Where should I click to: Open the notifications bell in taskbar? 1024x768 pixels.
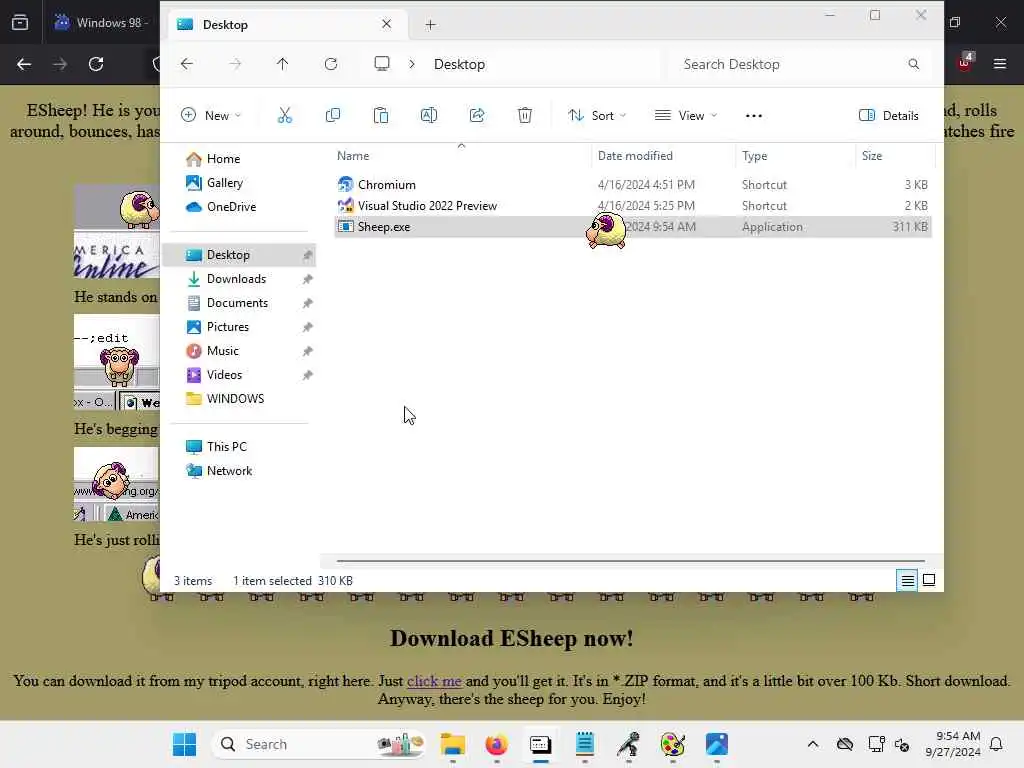pyautogui.click(x=996, y=744)
